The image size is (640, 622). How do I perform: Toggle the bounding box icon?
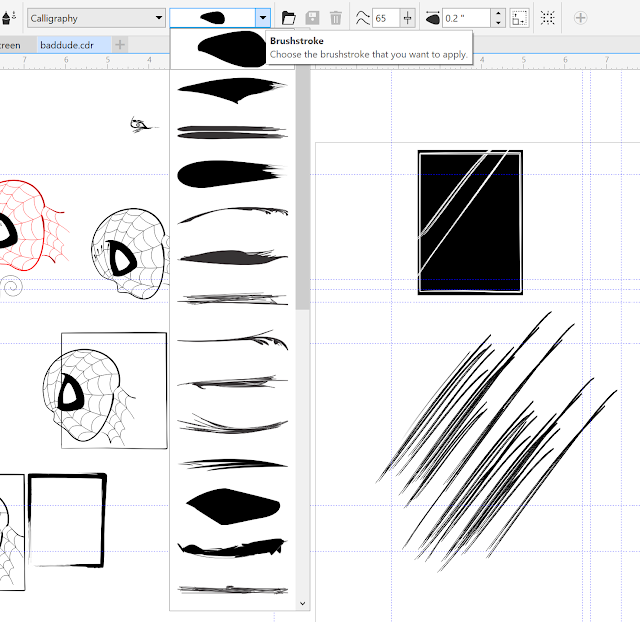click(547, 18)
